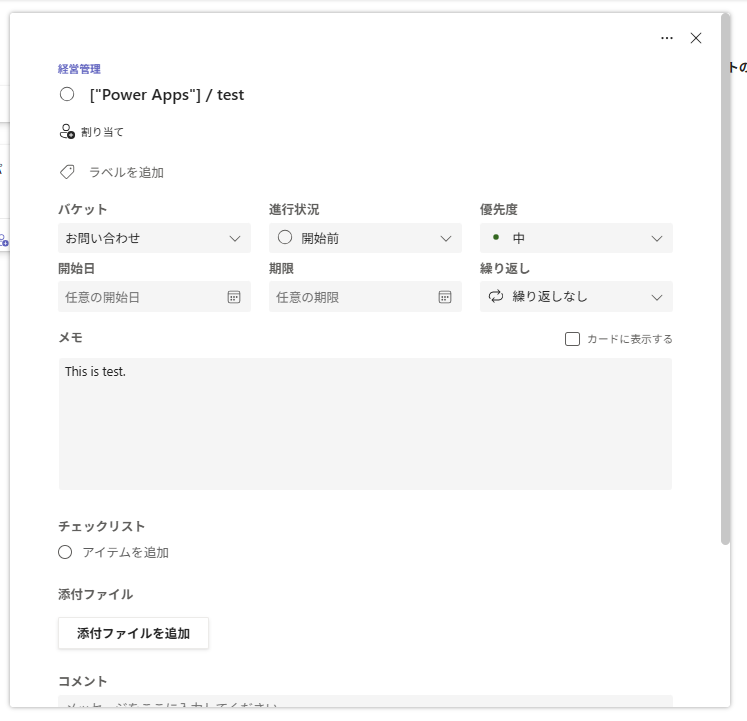Screen dimensions: 747x721
Task: Expand the 繰り返し dropdown chevron
Action: 657,297
